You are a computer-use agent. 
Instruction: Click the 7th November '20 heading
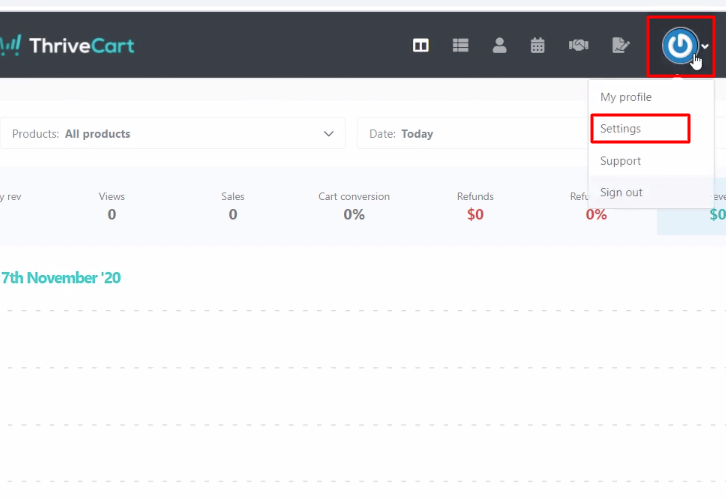pos(61,278)
